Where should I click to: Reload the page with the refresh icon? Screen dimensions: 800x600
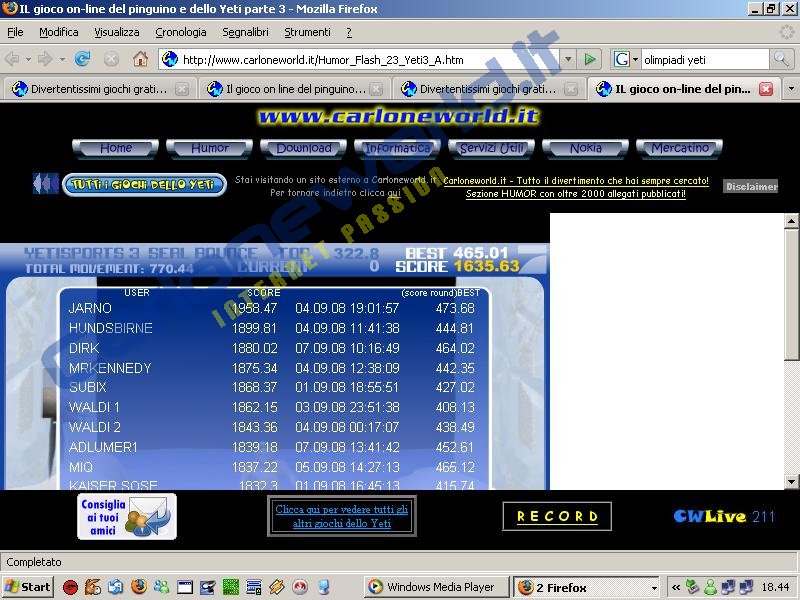coord(82,60)
